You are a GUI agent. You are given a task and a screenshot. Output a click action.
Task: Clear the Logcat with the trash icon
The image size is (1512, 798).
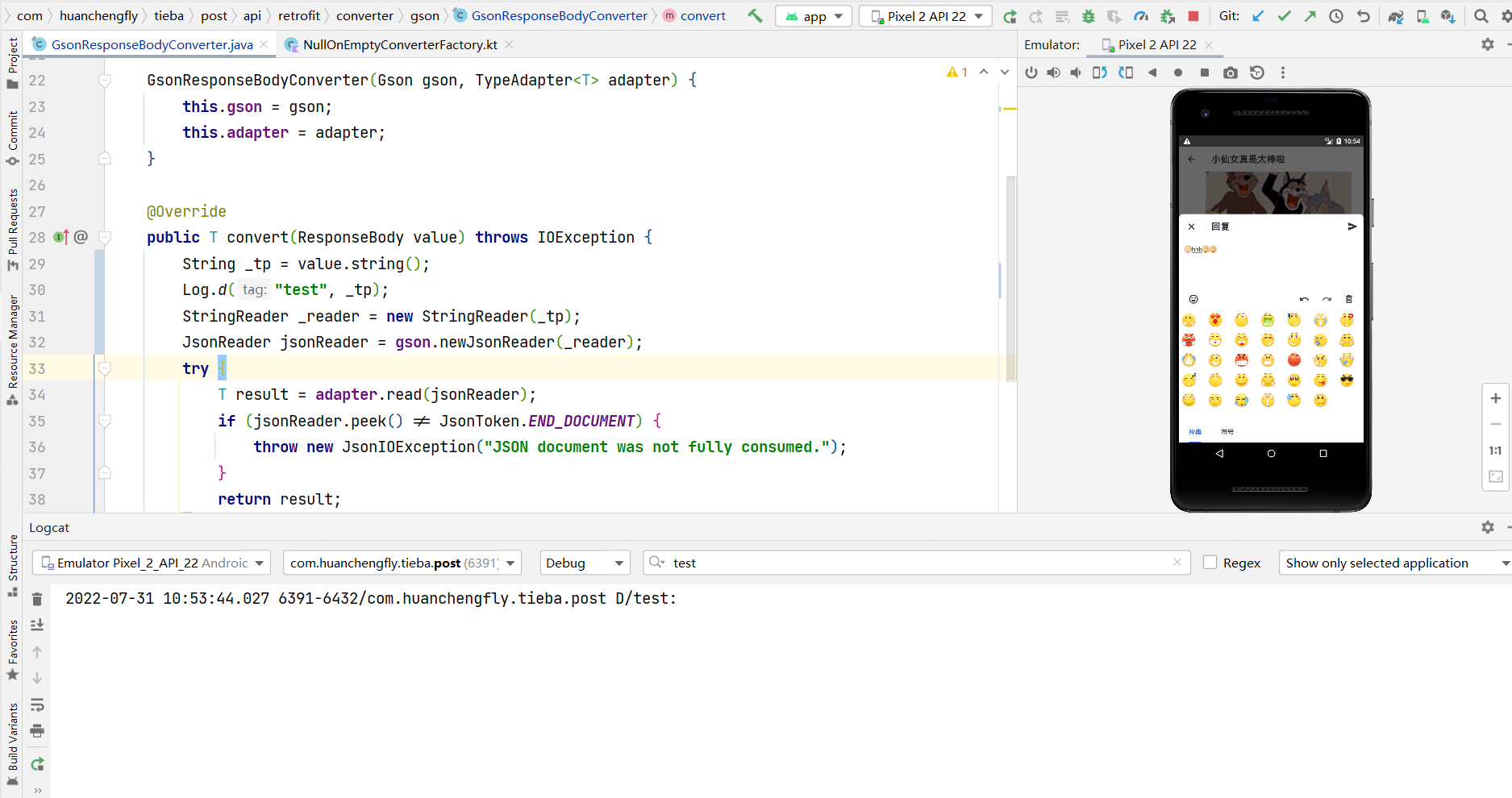coord(37,599)
